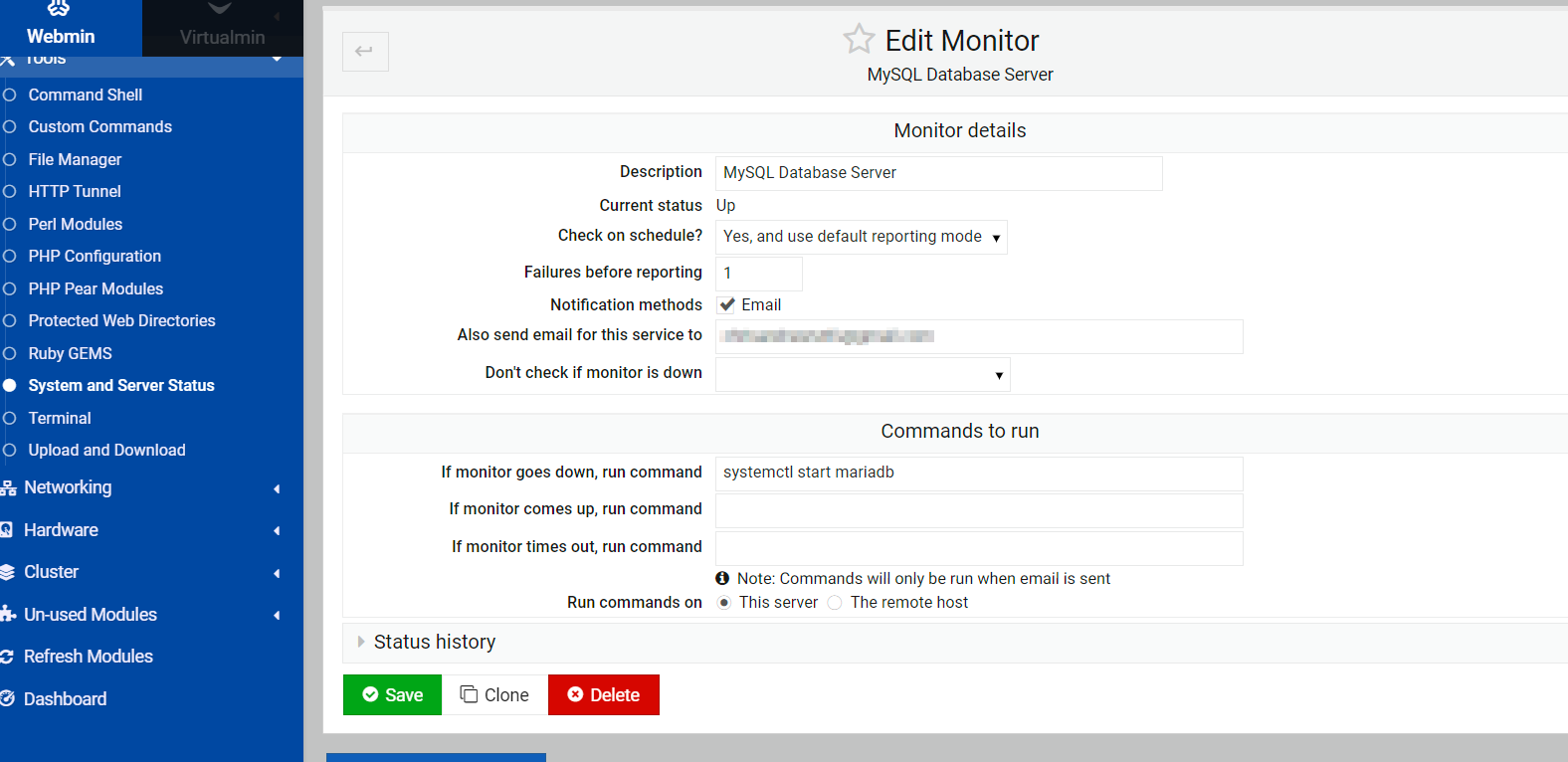Screen dimensions: 1568x762
Task: Click the Description input field
Action: coord(938,173)
